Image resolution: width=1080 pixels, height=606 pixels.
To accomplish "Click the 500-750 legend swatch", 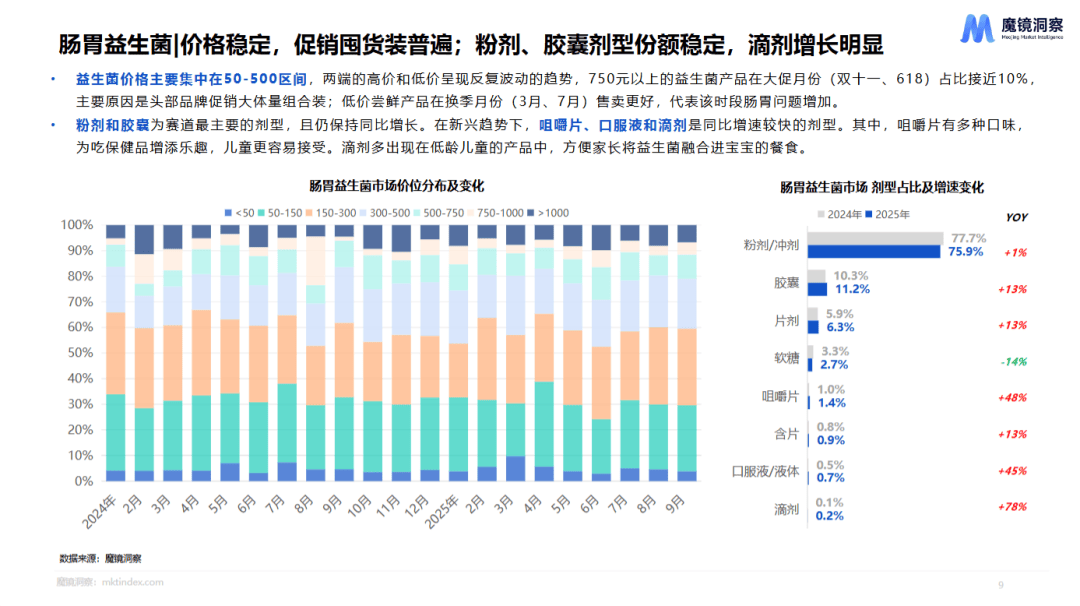I will click(x=417, y=213).
